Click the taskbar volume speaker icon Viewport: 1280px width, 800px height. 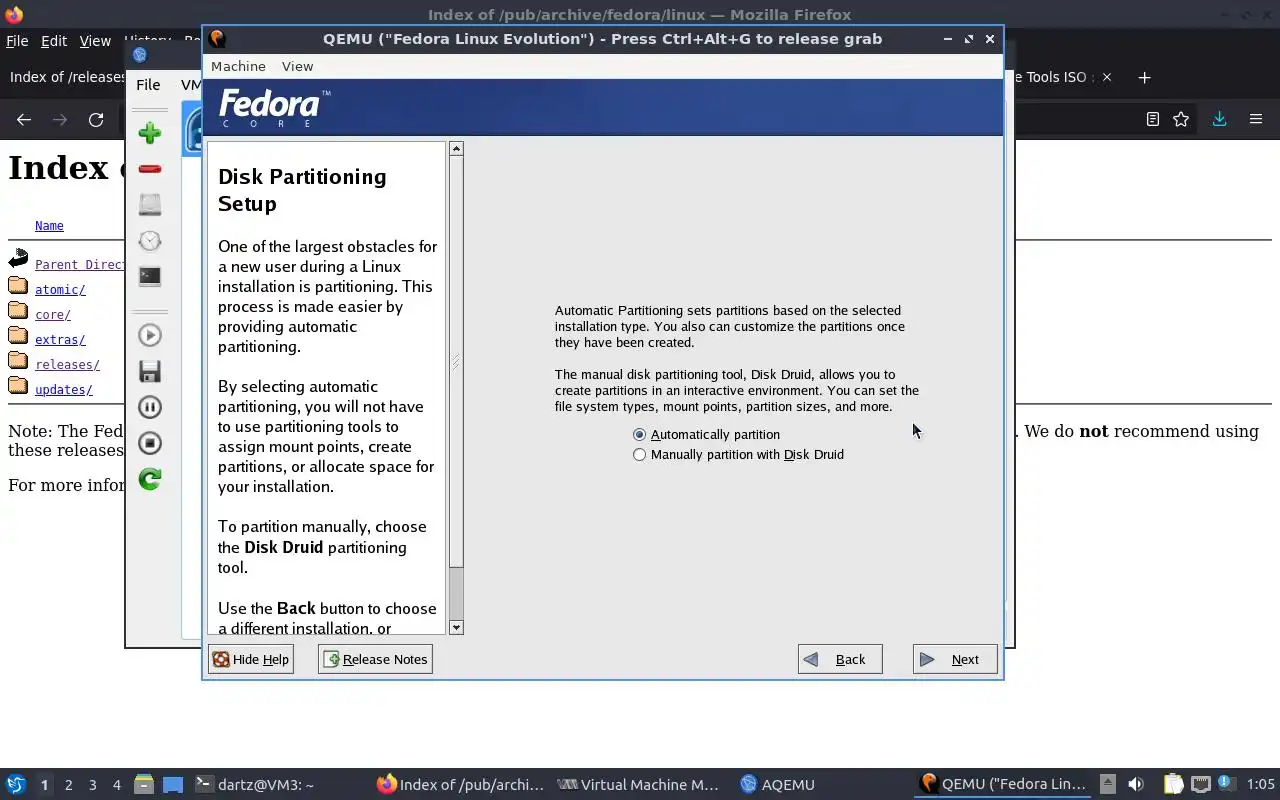pyautogui.click(x=1135, y=785)
